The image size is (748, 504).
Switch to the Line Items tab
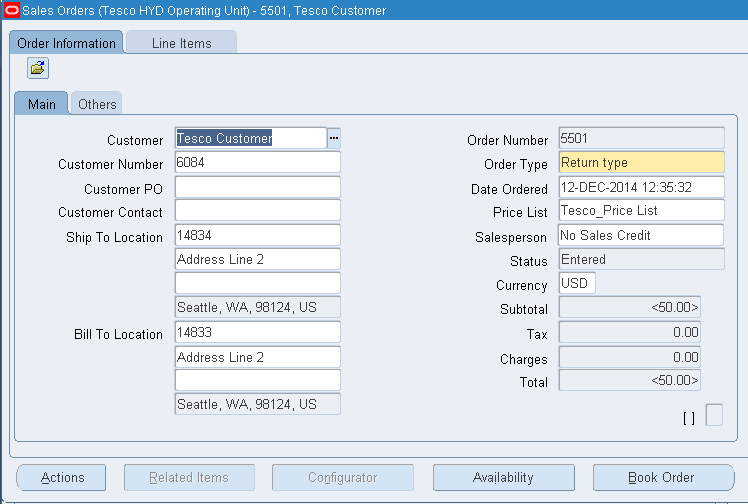pyautogui.click(x=181, y=43)
